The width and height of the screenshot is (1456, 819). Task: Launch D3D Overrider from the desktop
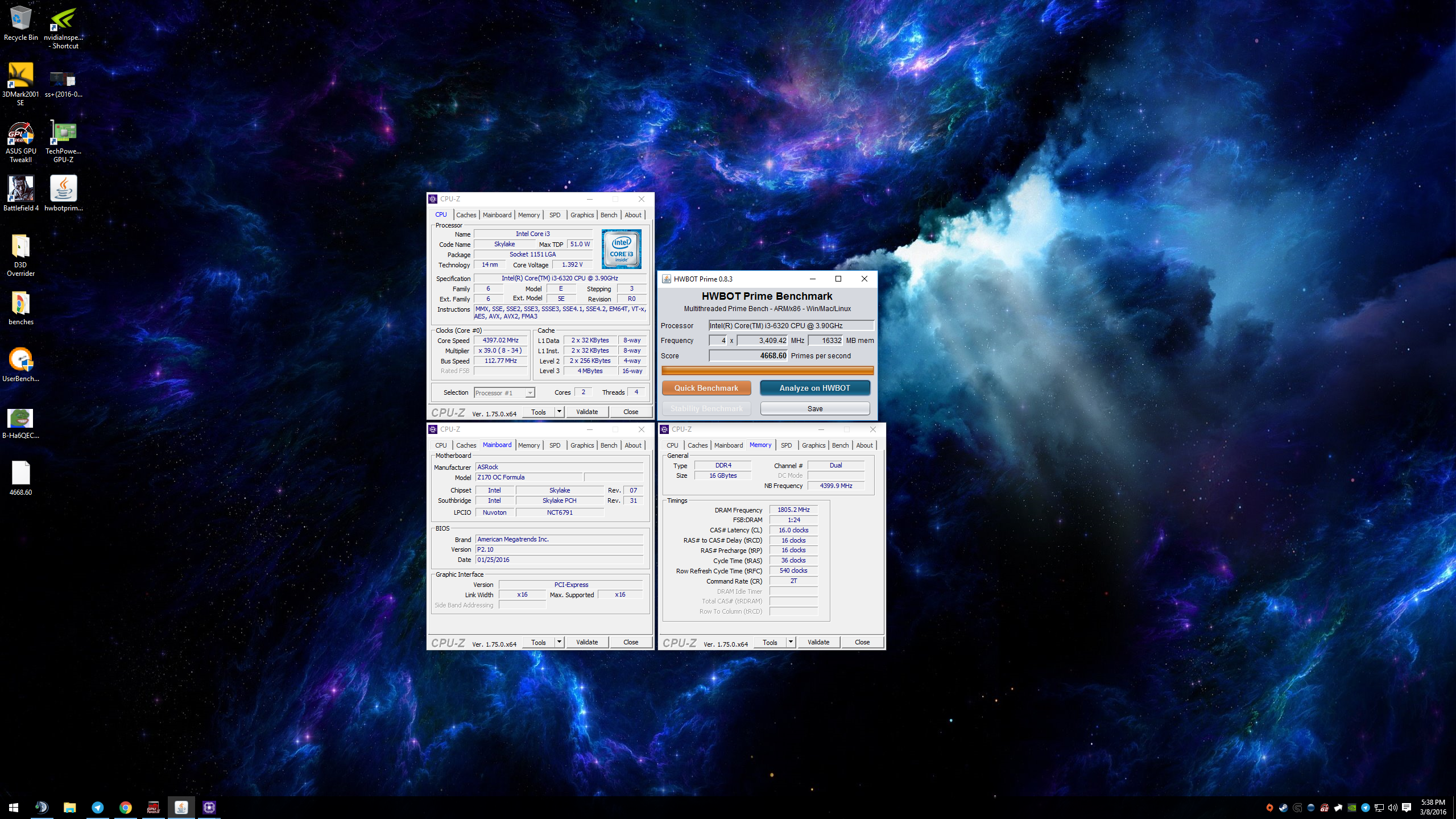coord(20,255)
